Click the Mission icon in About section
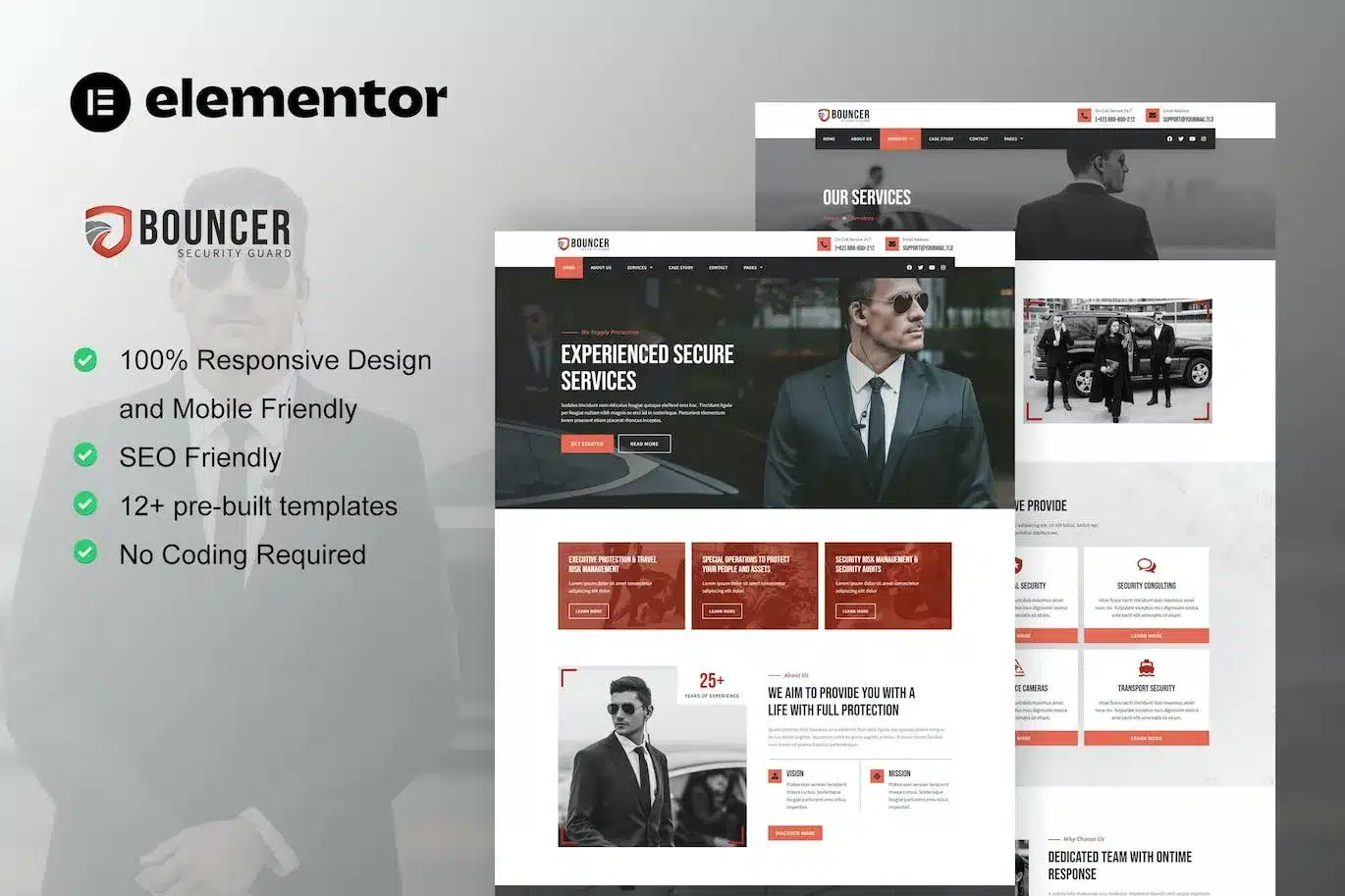This screenshot has height=896, width=1345. pyautogui.click(x=877, y=776)
